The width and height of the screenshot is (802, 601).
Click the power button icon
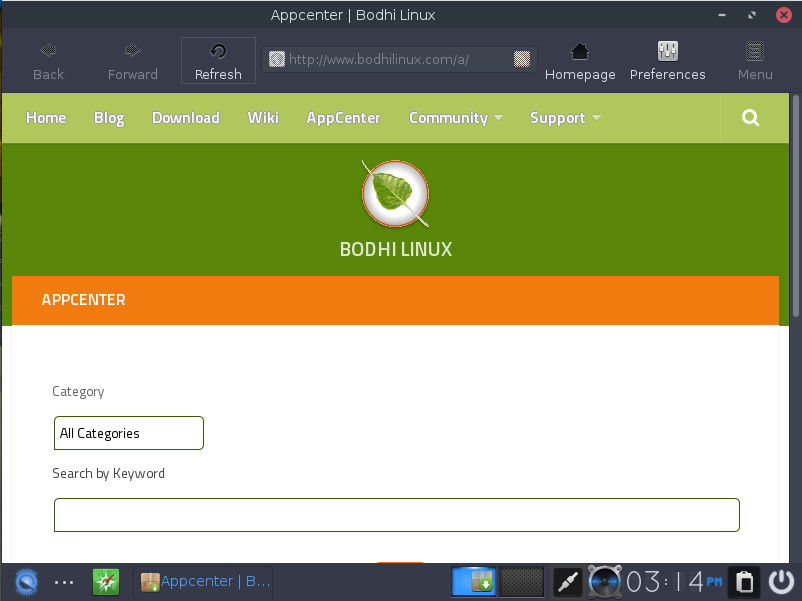pyautogui.click(x=782, y=582)
